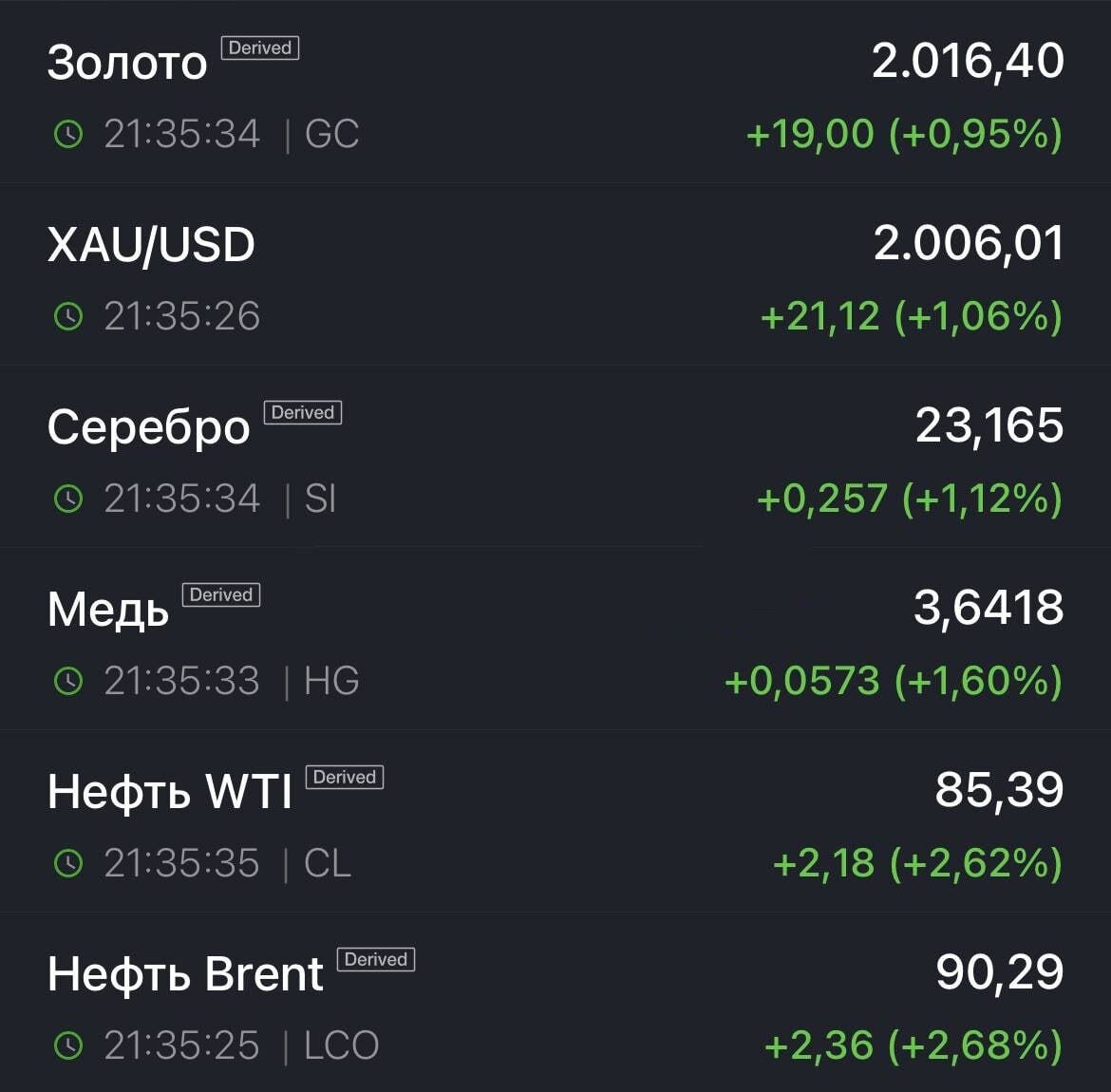
Task: Click the clock icon beside the Серебро timestamp
Action: [67, 499]
